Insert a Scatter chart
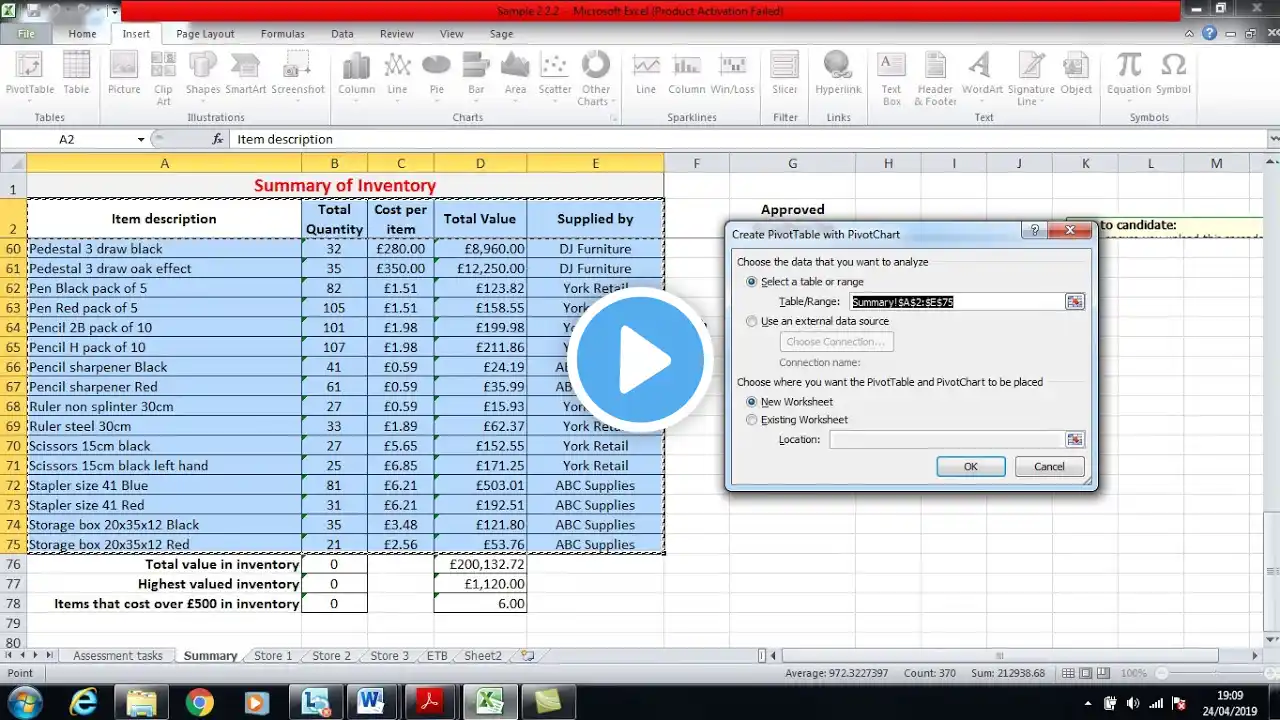1280x720 pixels. pos(555,74)
